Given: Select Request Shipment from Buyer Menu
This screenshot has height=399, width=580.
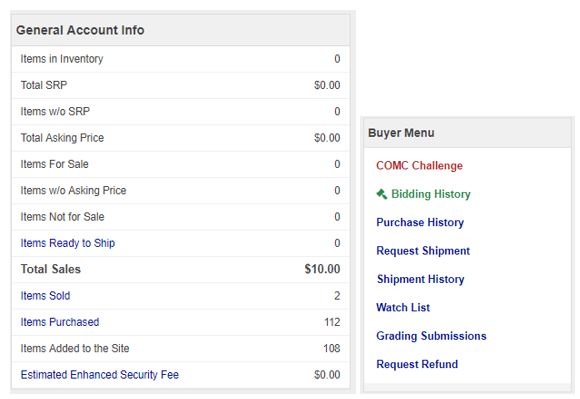Looking at the screenshot, I should click(x=423, y=251).
